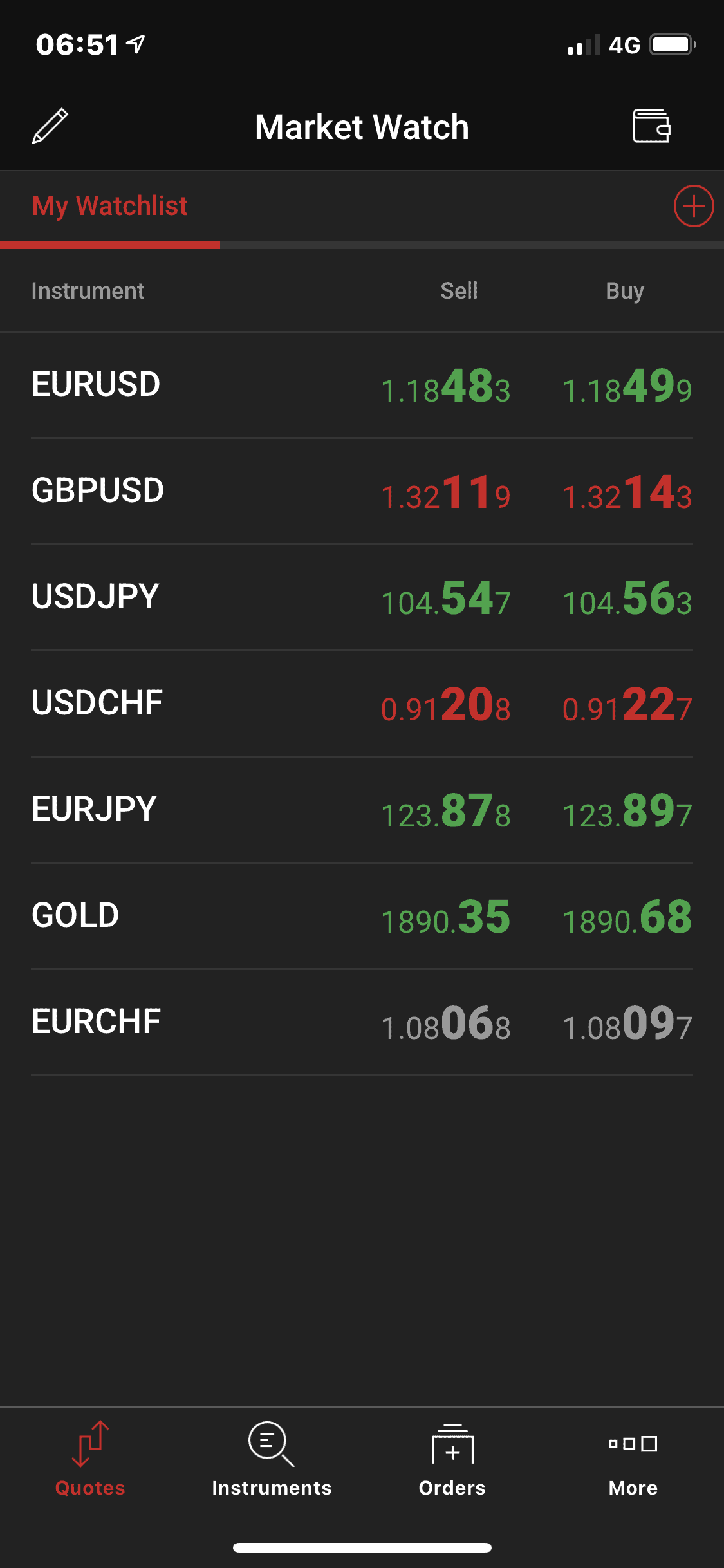Open the EURUSD instrument row
This screenshot has height=1568, width=724.
click(x=97, y=384)
